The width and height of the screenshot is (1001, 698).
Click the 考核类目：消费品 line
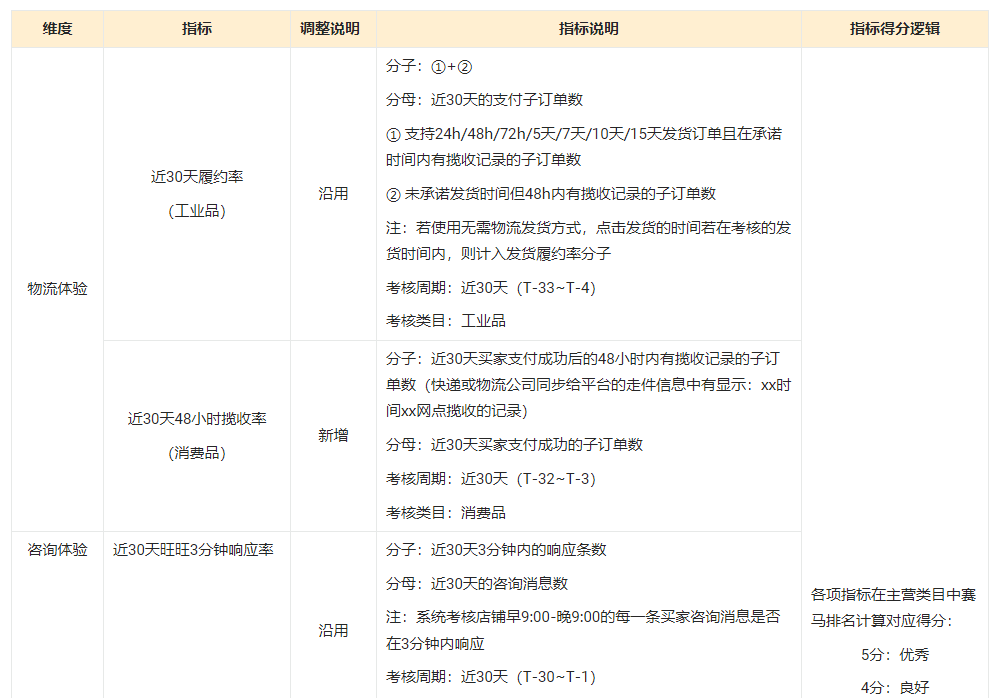tap(446, 513)
